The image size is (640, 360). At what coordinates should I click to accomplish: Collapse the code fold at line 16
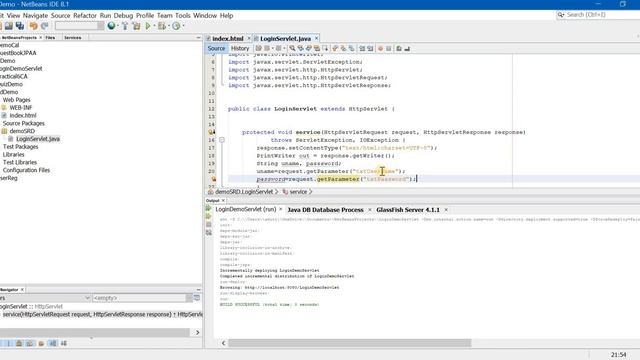pos(222,140)
